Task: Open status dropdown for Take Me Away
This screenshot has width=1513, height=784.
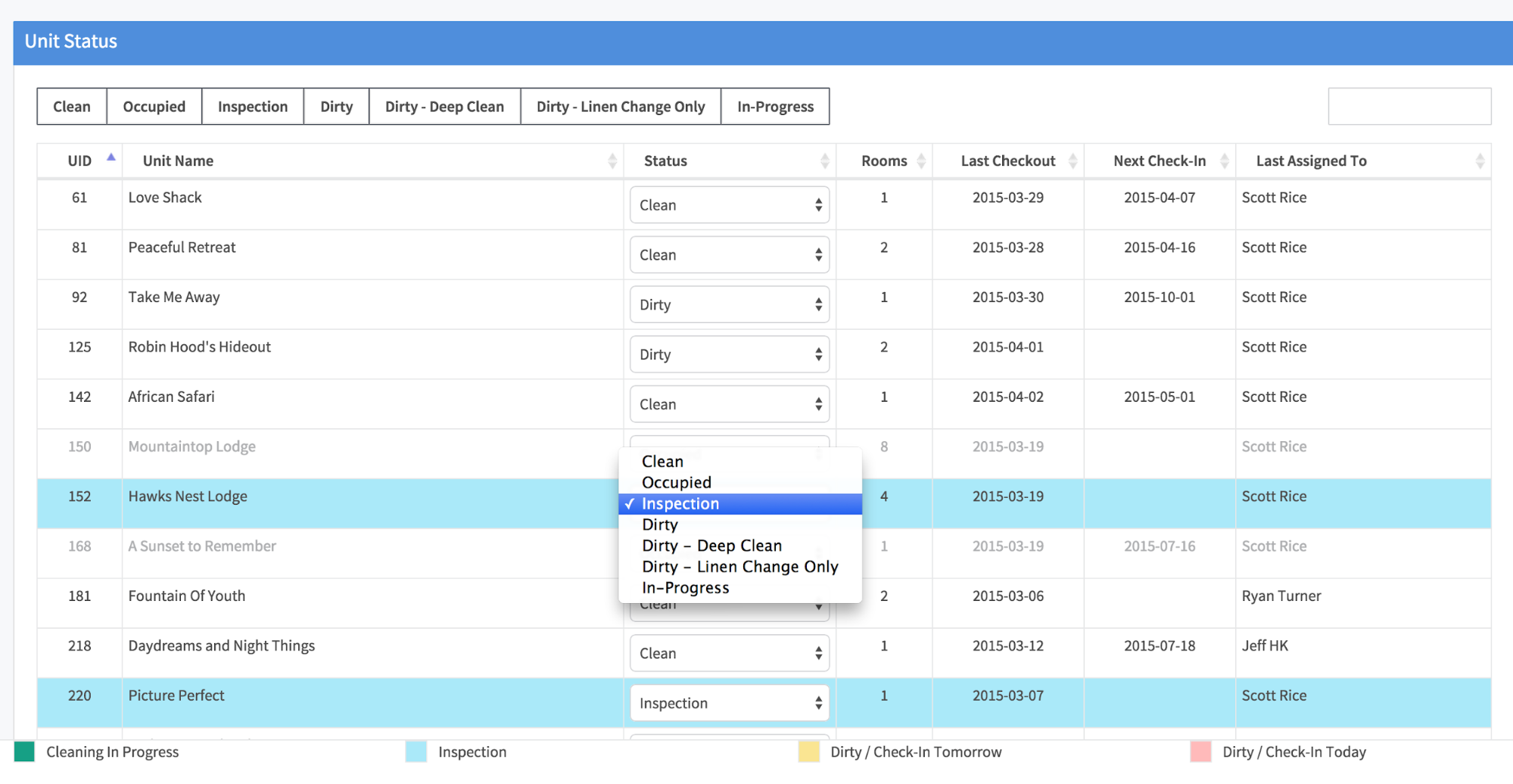Action: (729, 305)
